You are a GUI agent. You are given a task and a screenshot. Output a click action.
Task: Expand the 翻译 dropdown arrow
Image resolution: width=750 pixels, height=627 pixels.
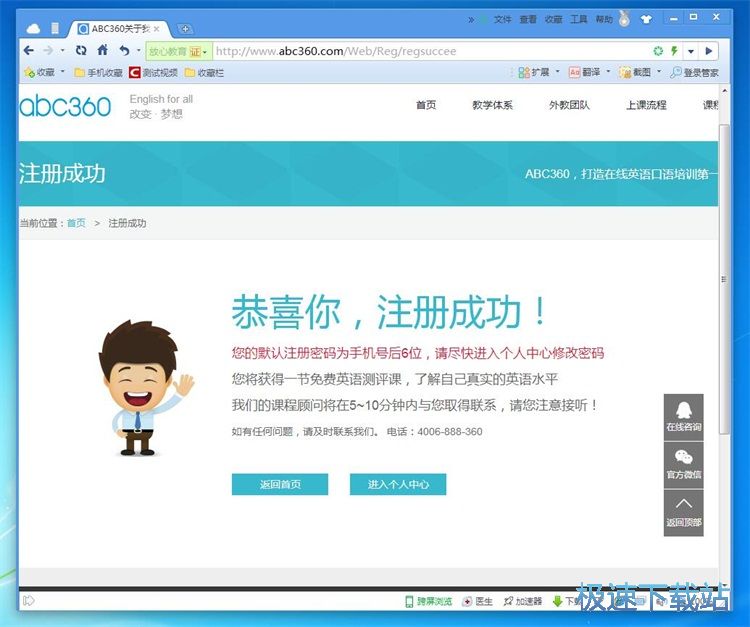[x=608, y=72]
